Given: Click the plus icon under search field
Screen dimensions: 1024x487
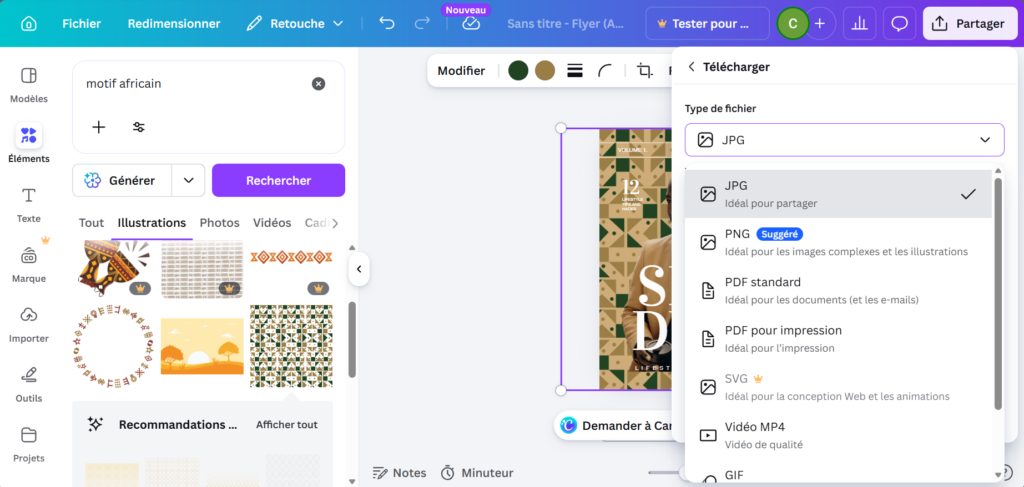Looking at the screenshot, I should [x=99, y=127].
